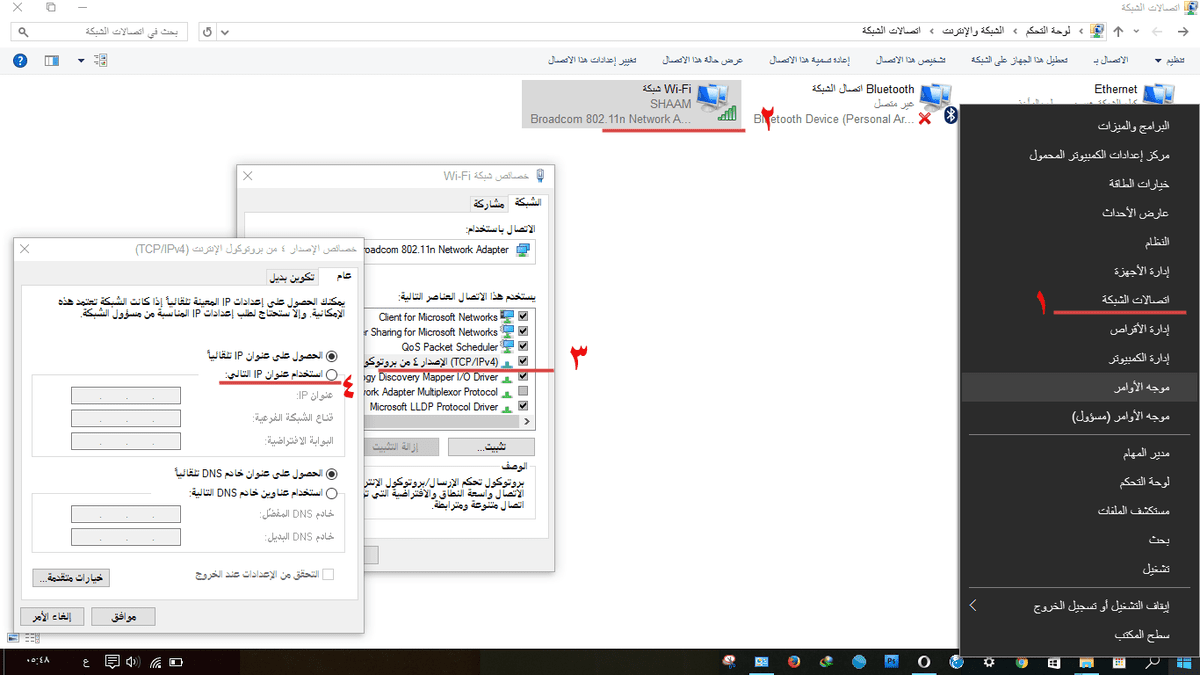
Task: Click تعطيل هذا الجهاز على الشبكة toolbar button
Action: (1022, 60)
